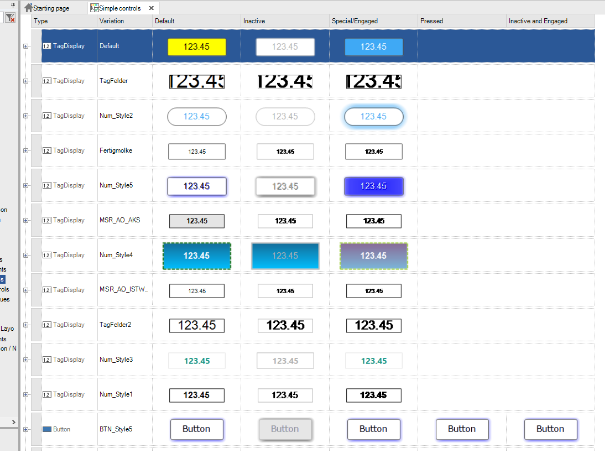605x451 pixels.
Task: Expand the MSR_AO_AKS row
Action: click(25, 220)
